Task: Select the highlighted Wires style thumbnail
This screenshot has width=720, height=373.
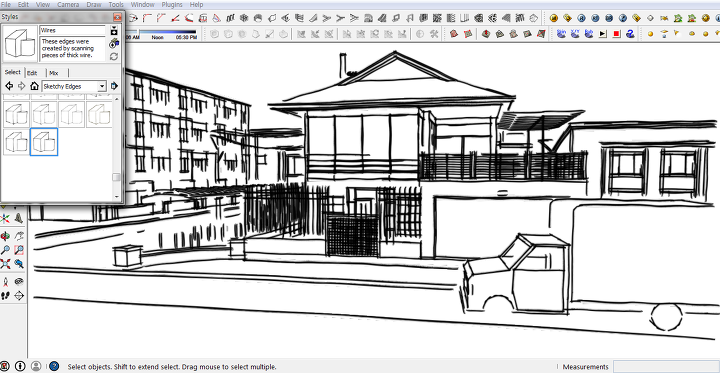Action: pos(44,141)
